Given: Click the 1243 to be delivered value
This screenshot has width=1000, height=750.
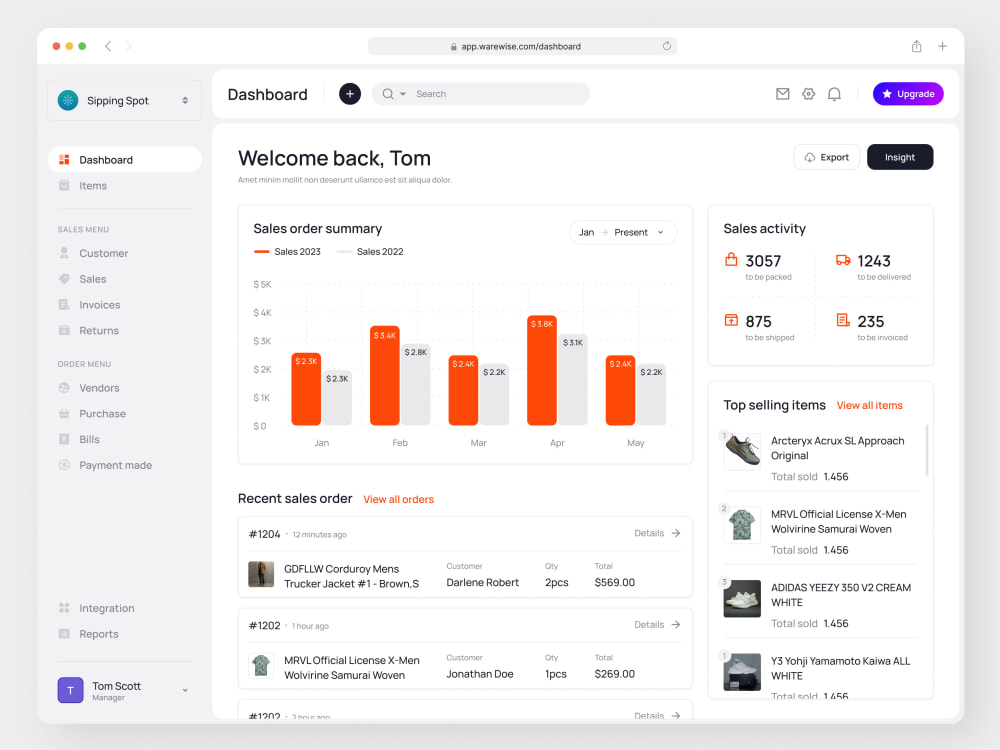Looking at the screenshot, I should point(874,261).
